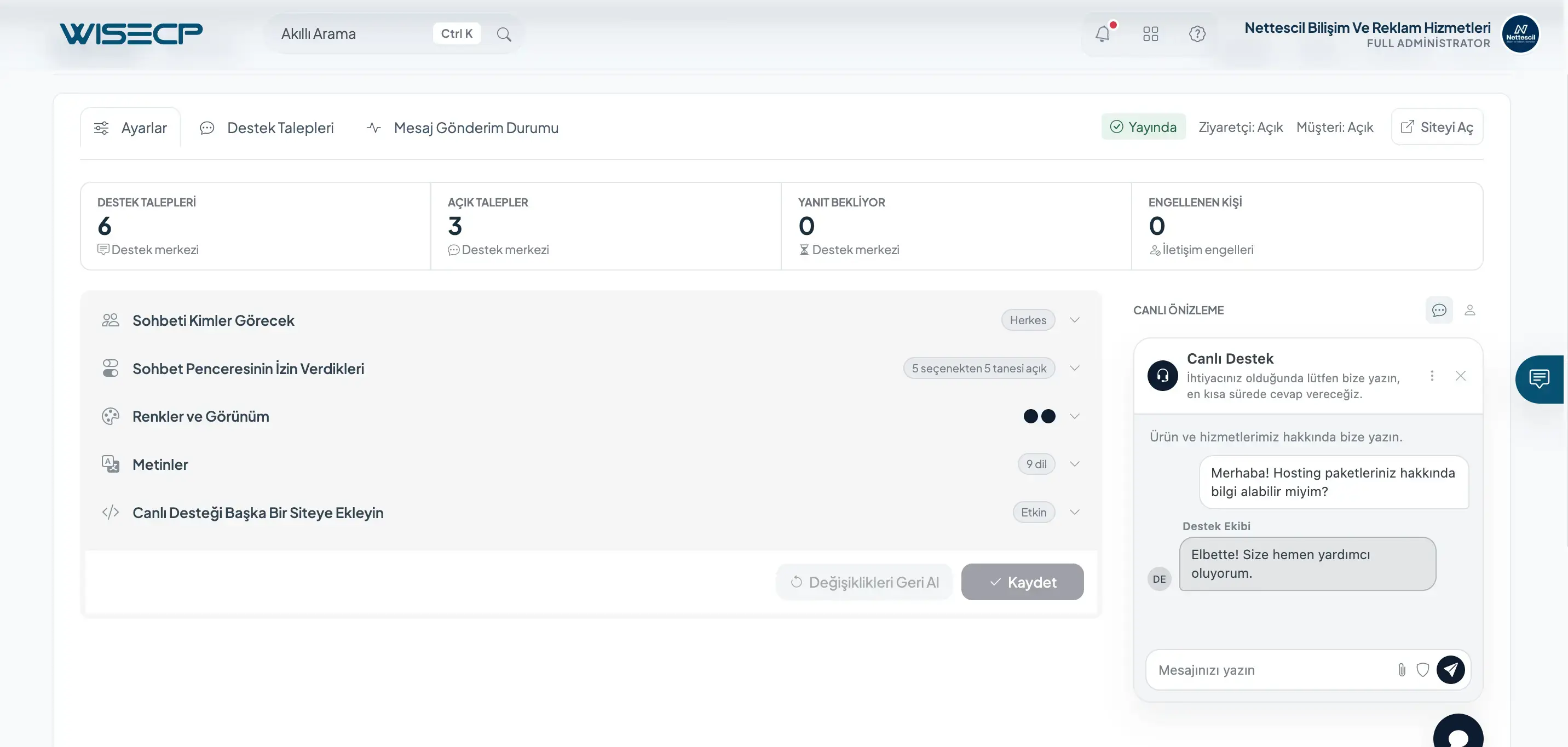Expand Sohbeti Kimler Görecek section
This screenshot has height=747, width=1568.
tap(590, 320)
